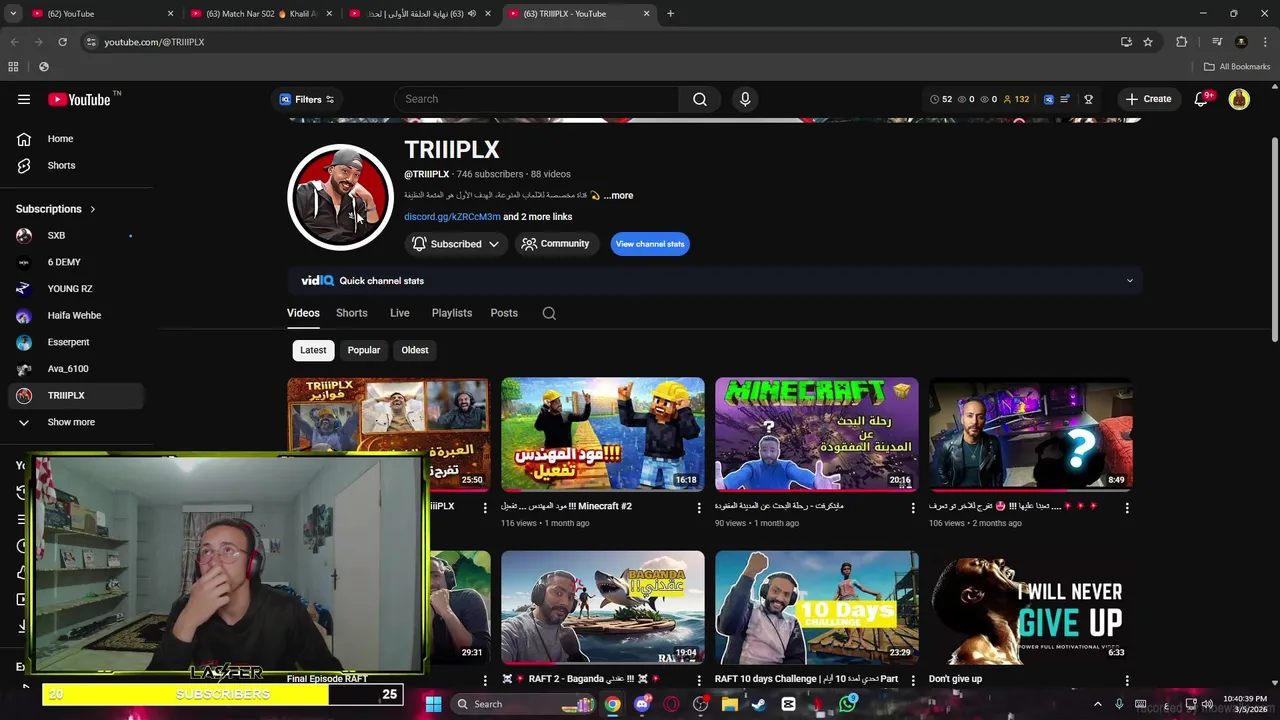Click the Create button
Viewport: 1280px width, 720px height.
1148,99
